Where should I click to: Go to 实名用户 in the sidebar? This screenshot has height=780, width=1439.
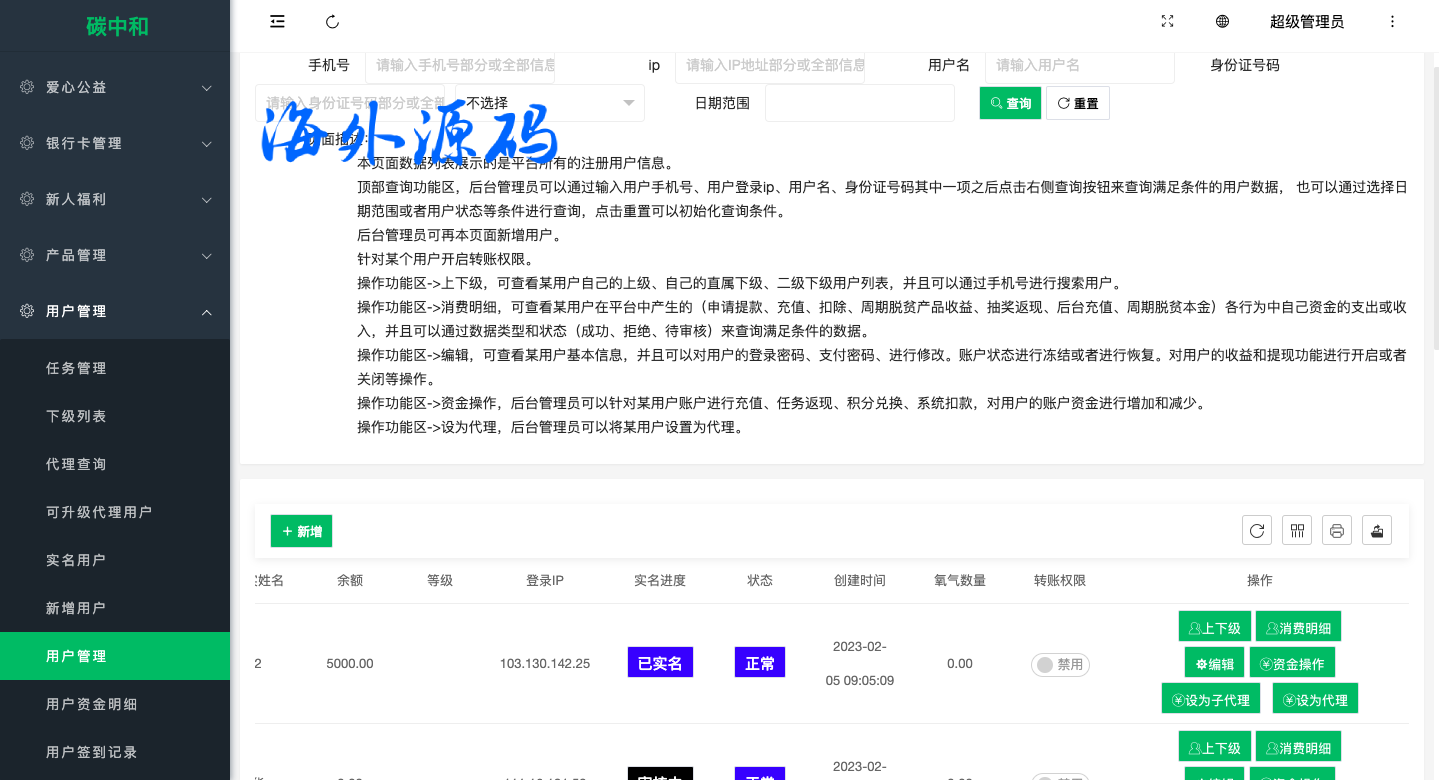point(76,560)
